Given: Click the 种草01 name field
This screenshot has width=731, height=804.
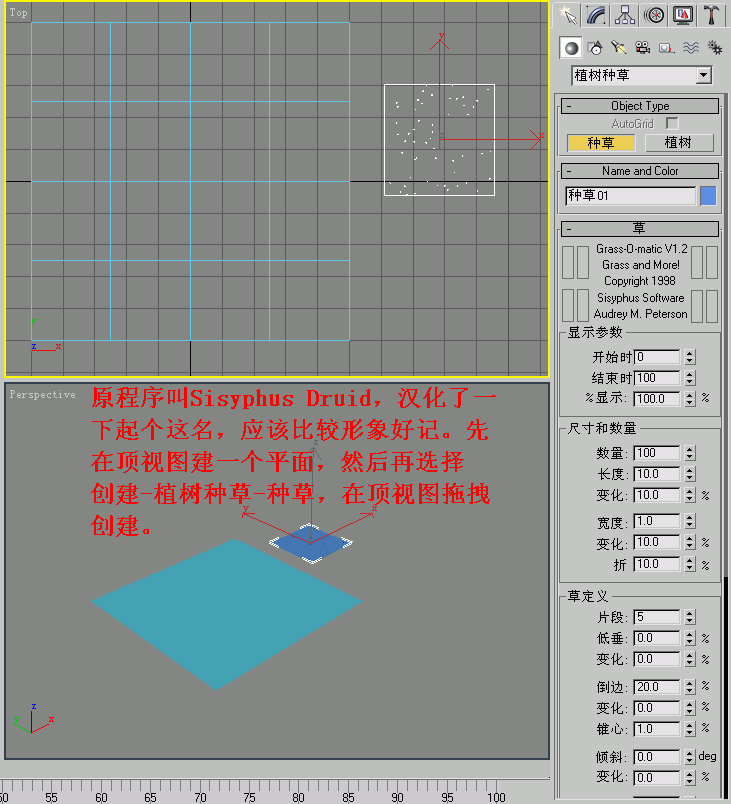Looking at the screenshot, I should [631, 196].
